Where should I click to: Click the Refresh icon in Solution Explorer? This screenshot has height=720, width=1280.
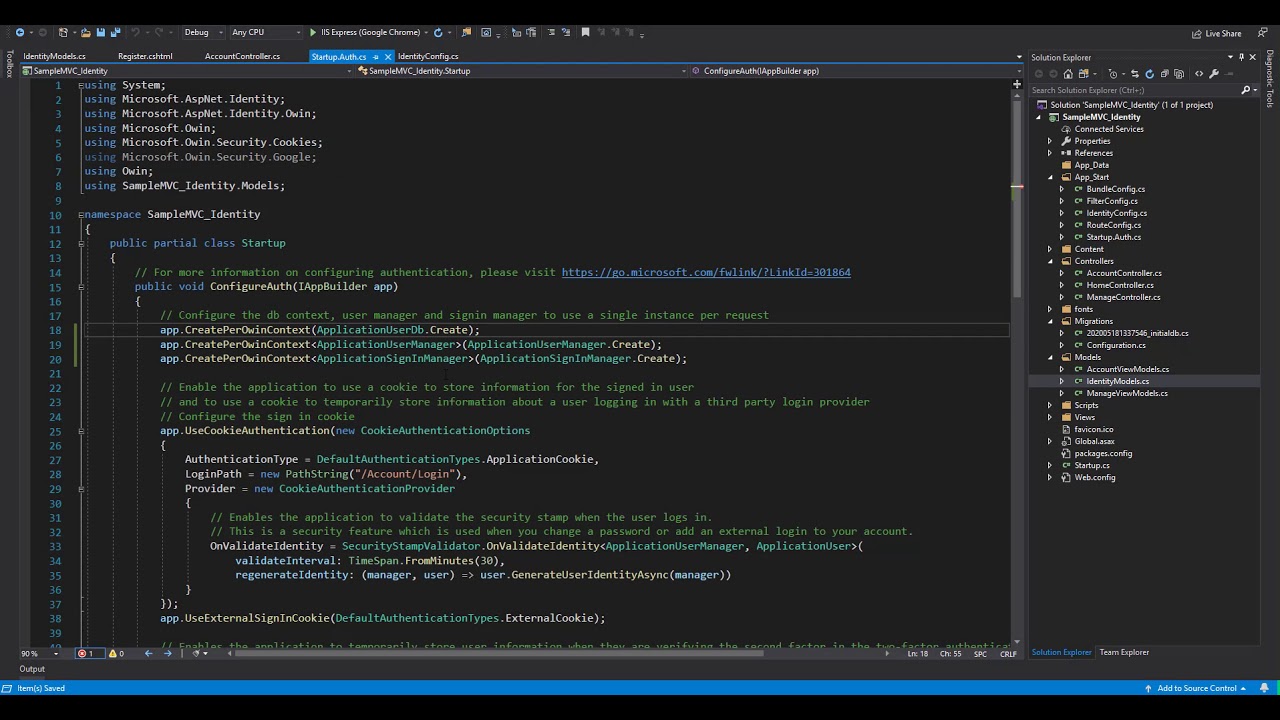pyautogui.click(x=1149, y=74)
